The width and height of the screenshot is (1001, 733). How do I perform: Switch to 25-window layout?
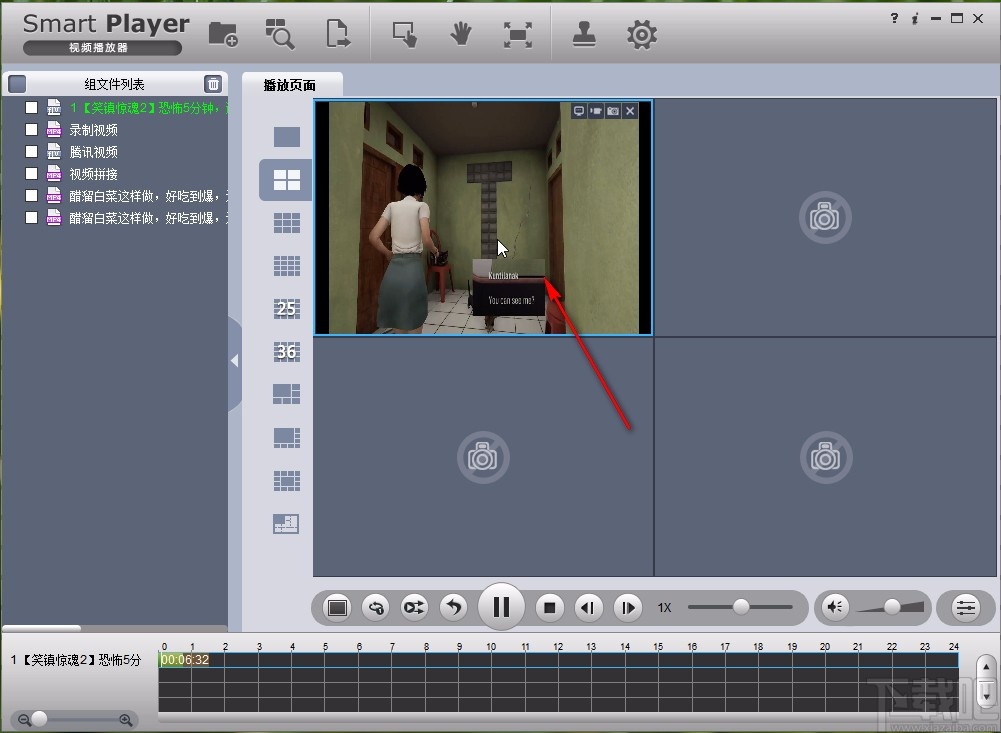pyautogui.click(x=286, y=309)
